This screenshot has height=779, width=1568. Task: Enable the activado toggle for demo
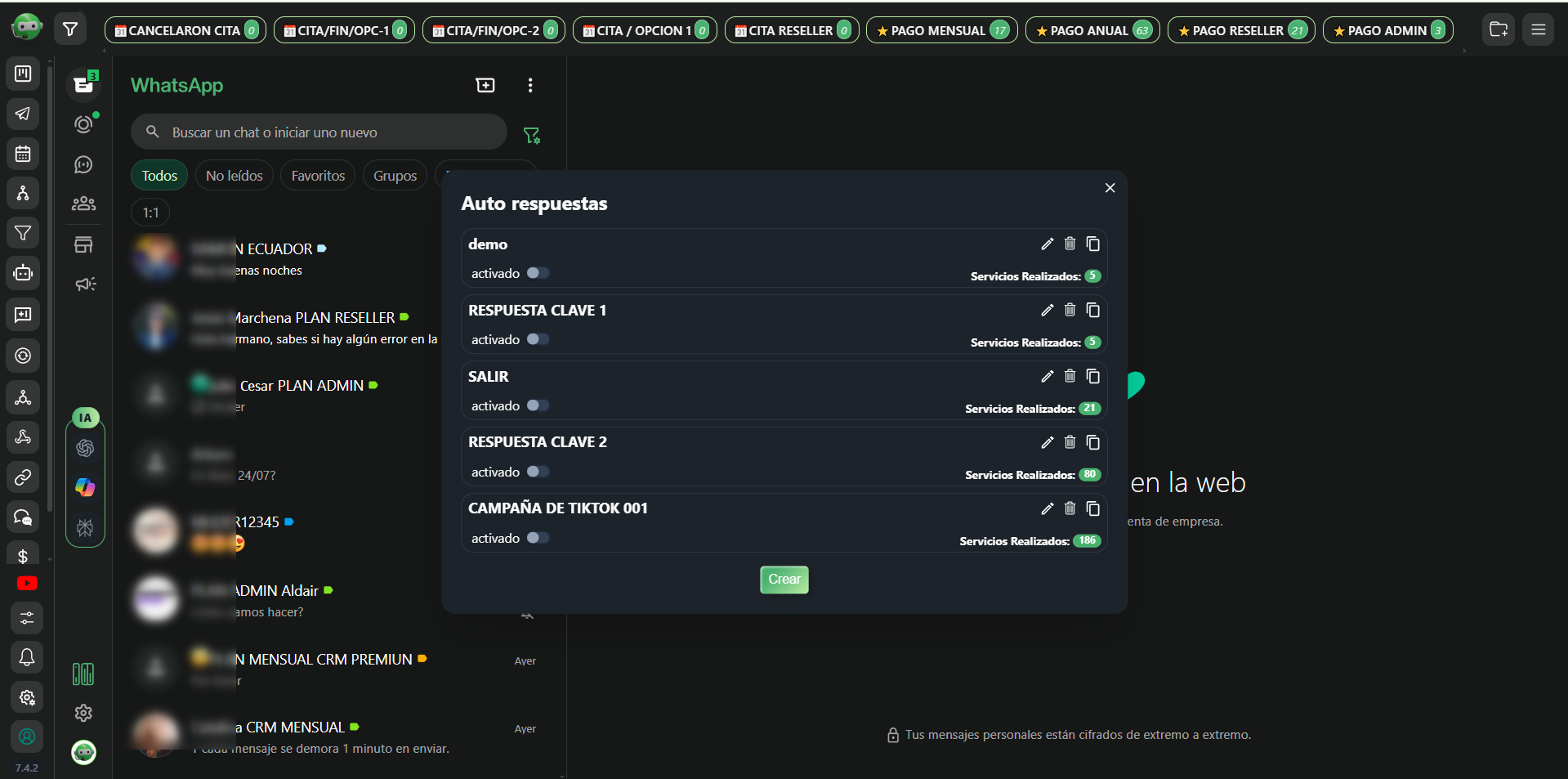tap(538, 273)
